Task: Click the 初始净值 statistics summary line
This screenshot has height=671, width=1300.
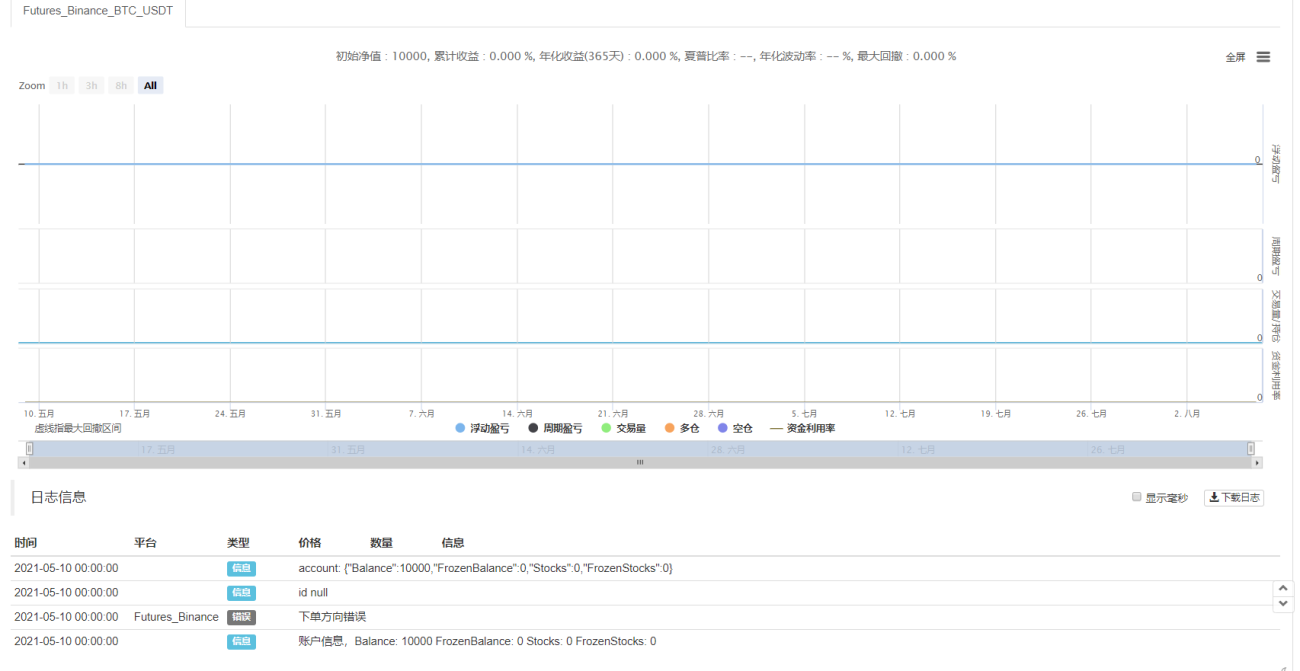Action: tap(646, 56)
